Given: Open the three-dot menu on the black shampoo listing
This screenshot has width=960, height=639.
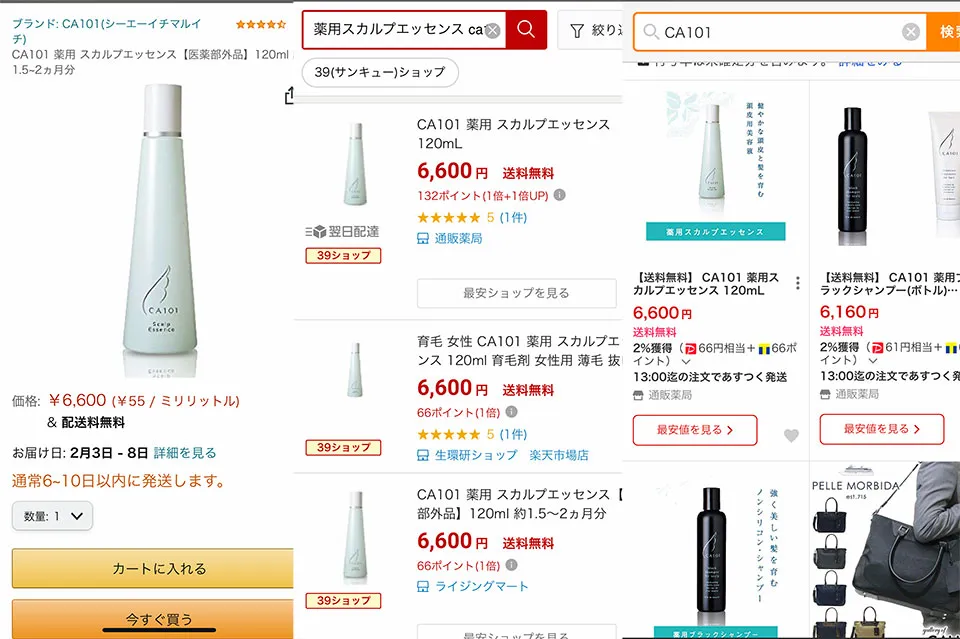Looking at the screenshot, I should coord(796,284).
